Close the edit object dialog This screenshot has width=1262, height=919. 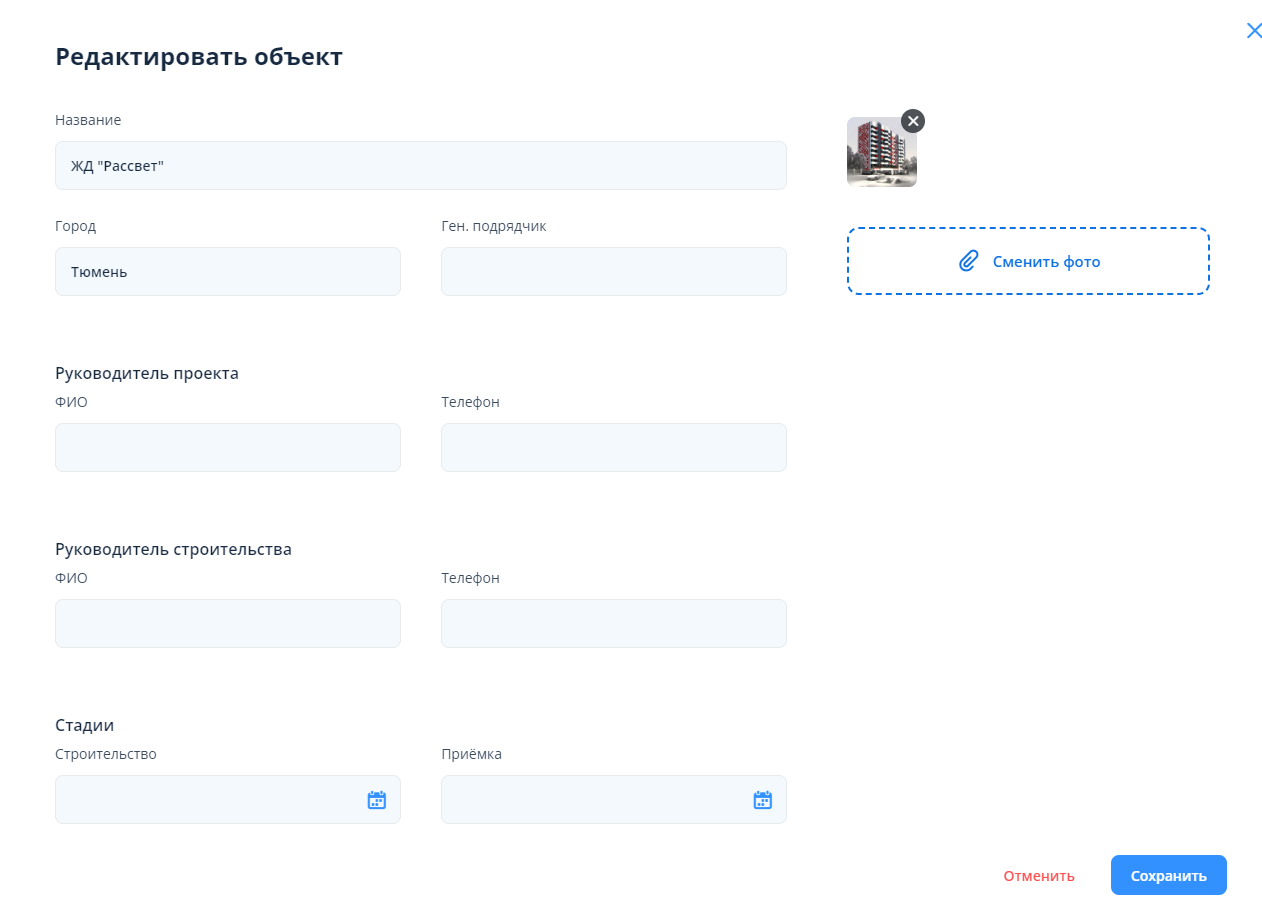click(x=1254, y=31)
